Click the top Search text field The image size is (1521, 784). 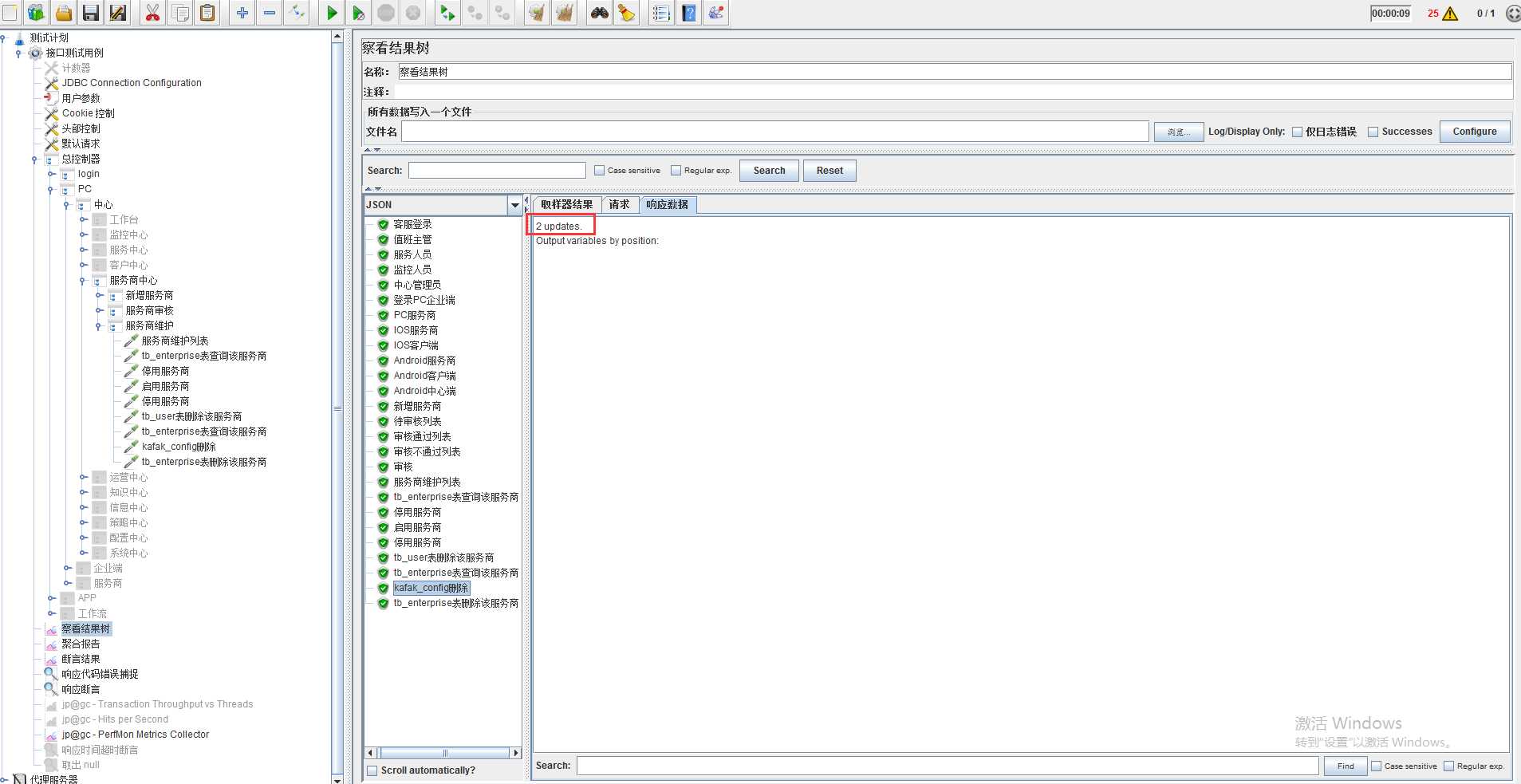(497, 170)
